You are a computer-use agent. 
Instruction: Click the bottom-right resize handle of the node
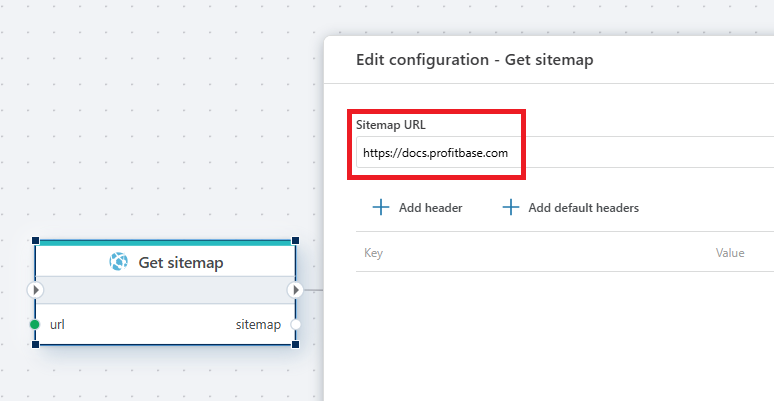point(296,344)
